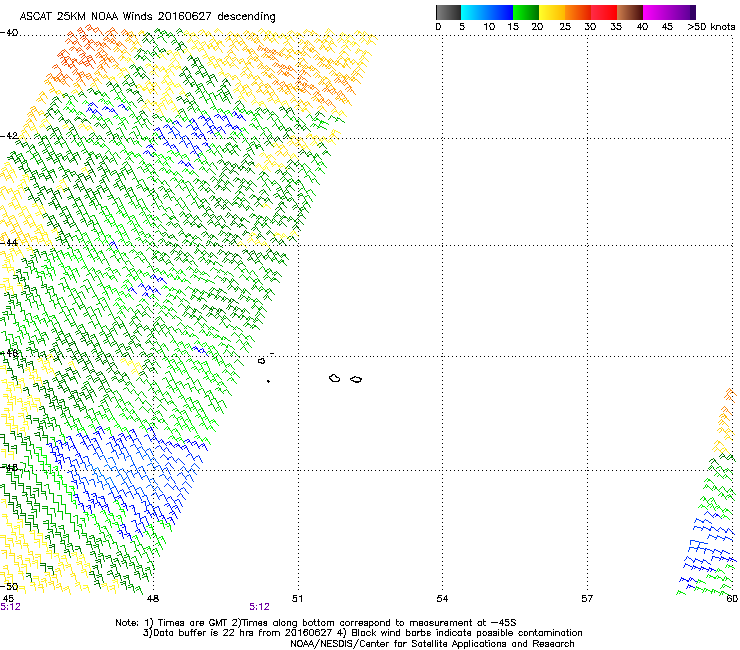Viewport: 740px width, 650px height.
Task: Click the '>50 knots' legend label
Action: 711,26
